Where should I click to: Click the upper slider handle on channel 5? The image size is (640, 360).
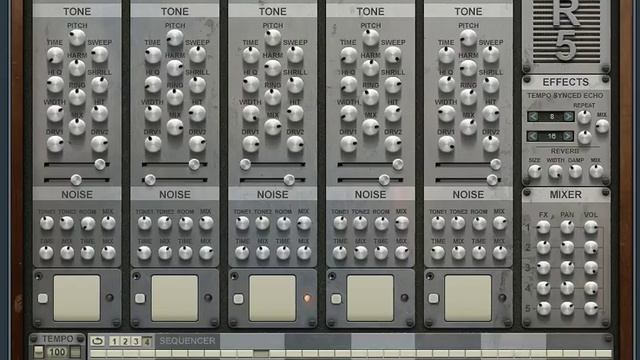[x=496, y=164]
